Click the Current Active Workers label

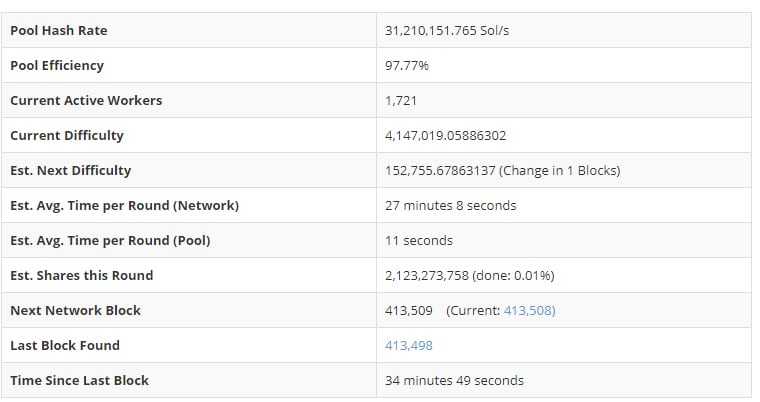click(x=86, y=100)
